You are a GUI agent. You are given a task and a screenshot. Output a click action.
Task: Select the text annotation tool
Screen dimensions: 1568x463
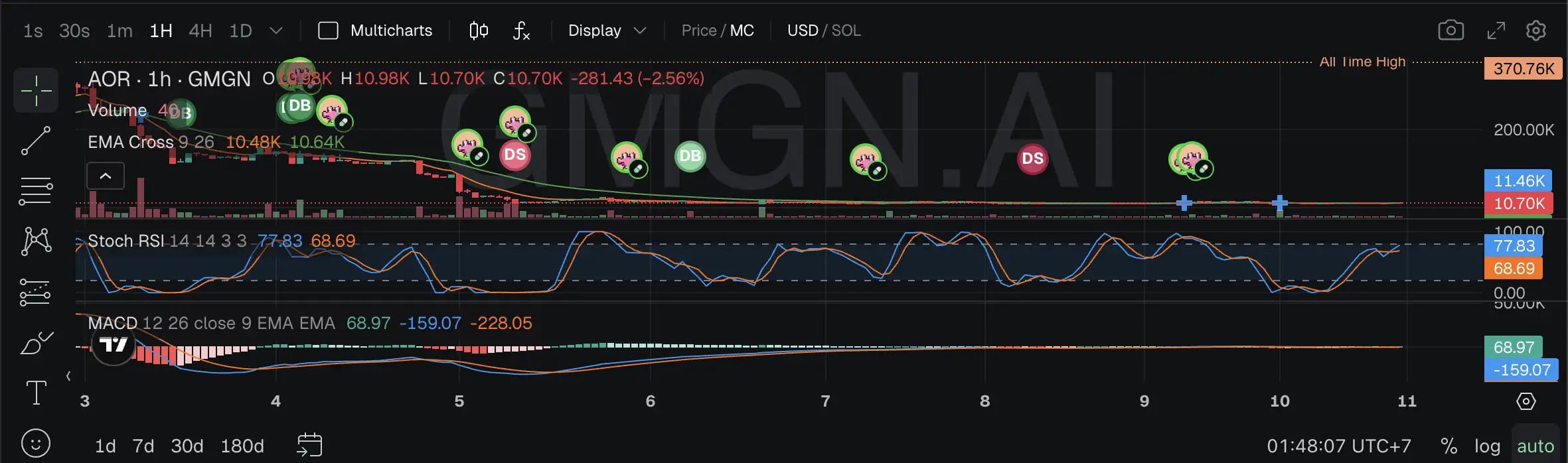pyautogui.click(x=36, y=393)
